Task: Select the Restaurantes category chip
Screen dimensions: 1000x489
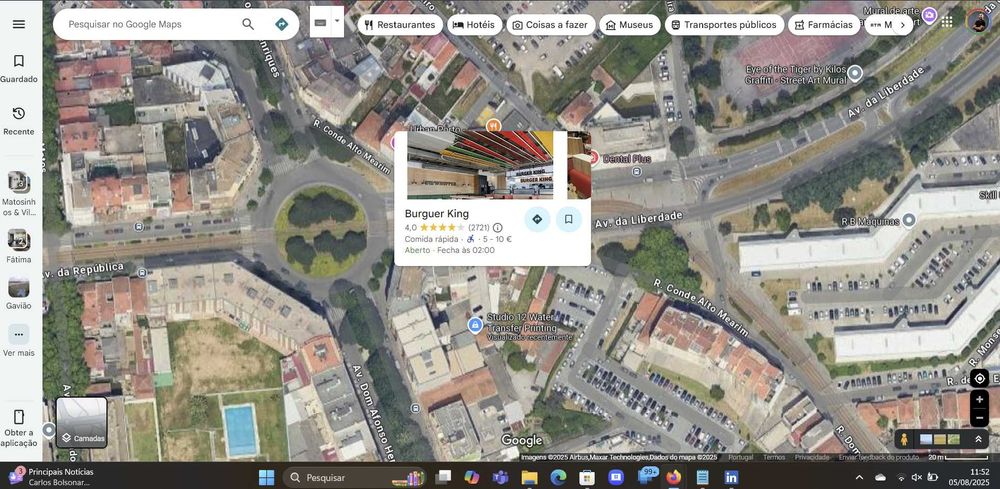Action: click(400, 25)
